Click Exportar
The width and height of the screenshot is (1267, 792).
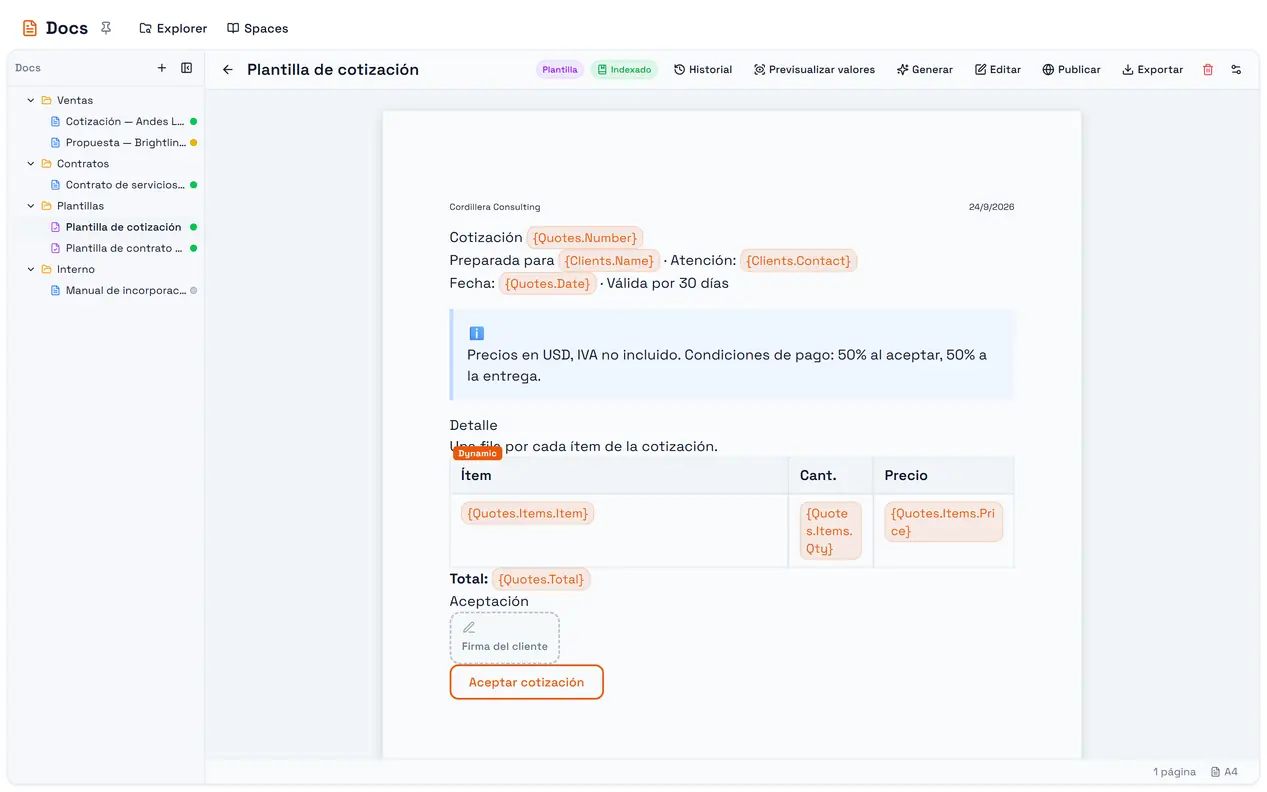pyautogui.click(x=1153, y=70)
